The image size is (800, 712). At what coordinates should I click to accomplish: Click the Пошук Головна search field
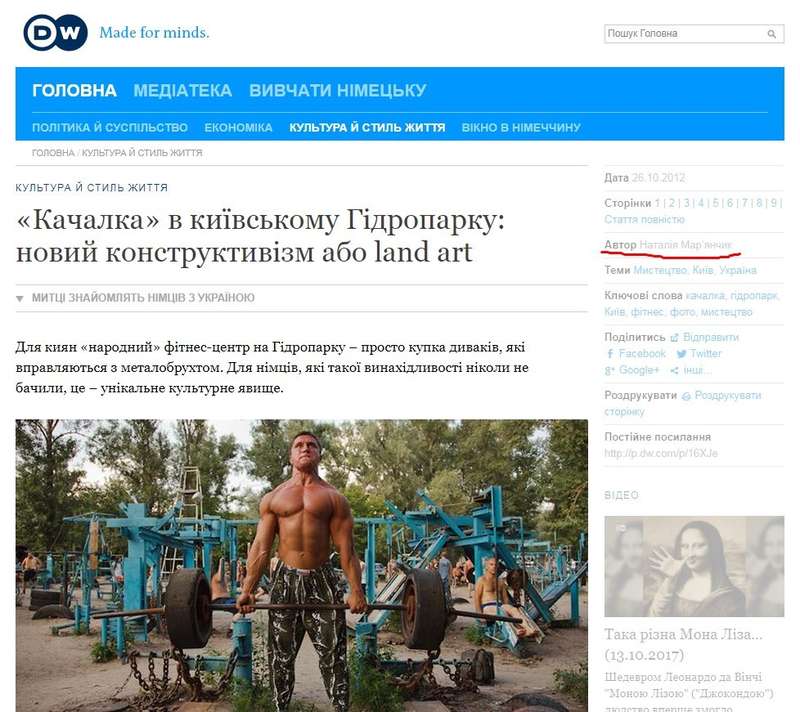[x=684, y=34]
